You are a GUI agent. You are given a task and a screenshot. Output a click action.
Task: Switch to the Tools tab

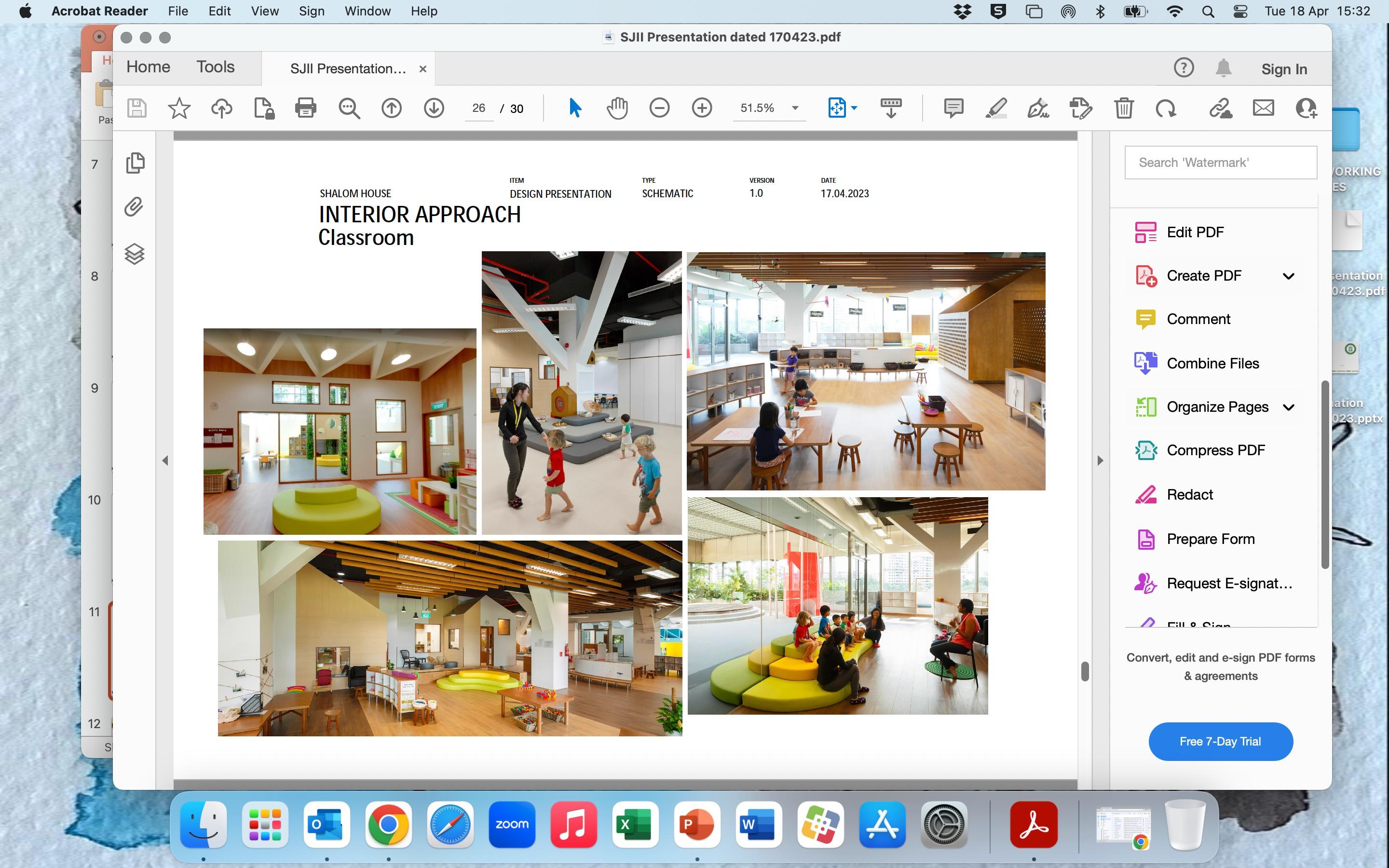pos(215,67)
